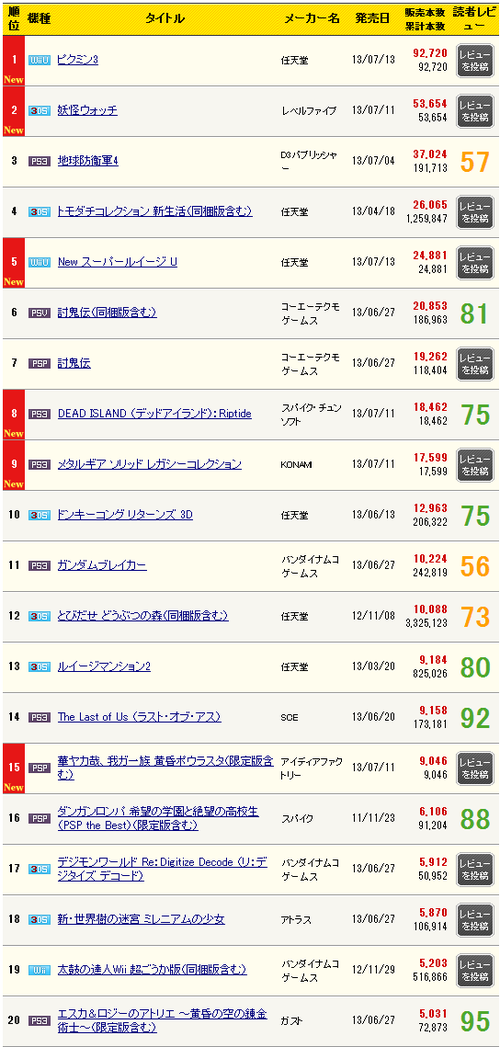Click the 3DS icon beside 新・世界樹の迷宮 ミレニアムの少女
Image resolution: width=500 pixels, height=1047 pixels.
coord(39,919)
